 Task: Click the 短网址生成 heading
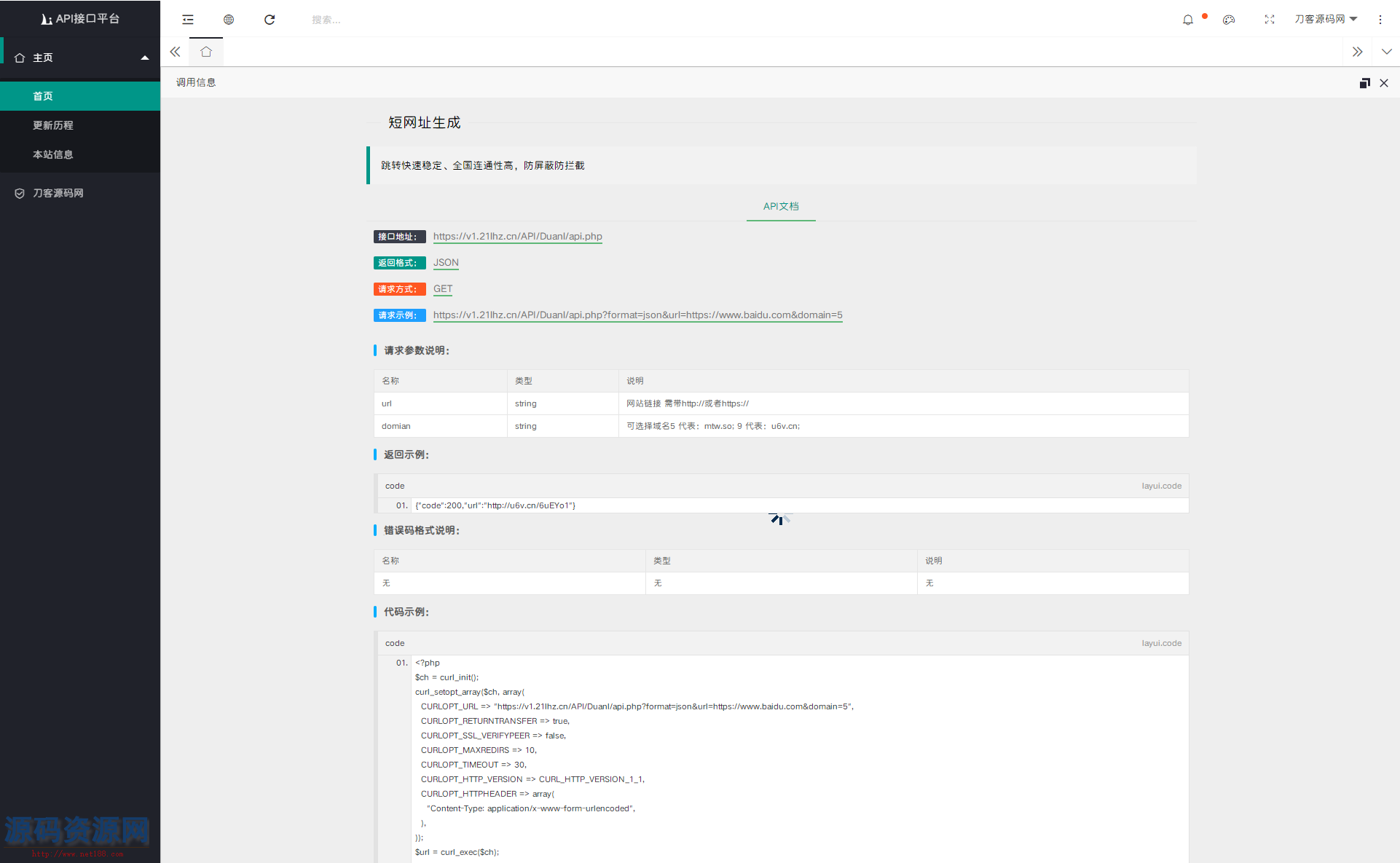pos(425,122)
